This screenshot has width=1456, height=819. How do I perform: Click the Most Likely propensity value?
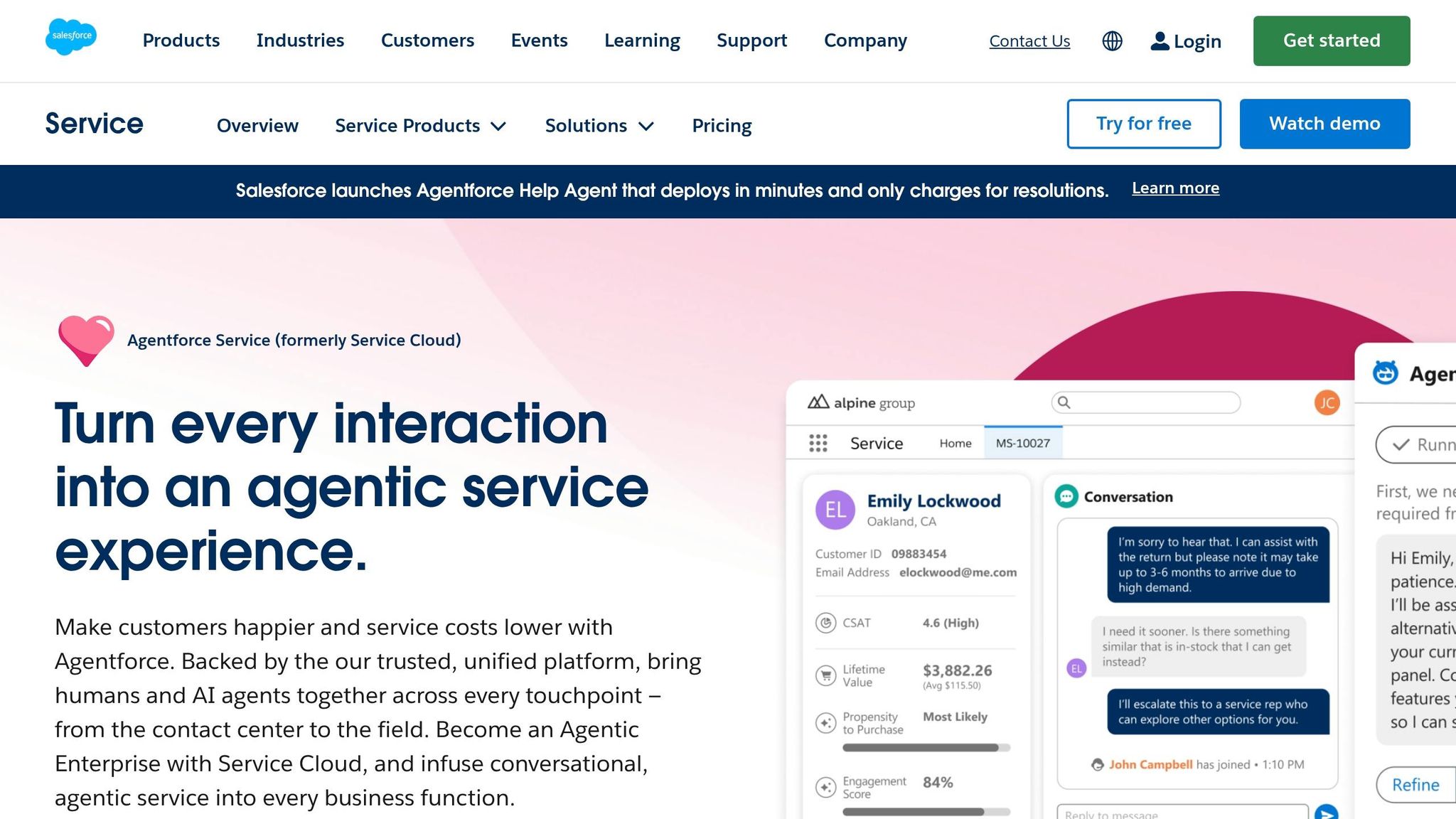coord(955,717)
